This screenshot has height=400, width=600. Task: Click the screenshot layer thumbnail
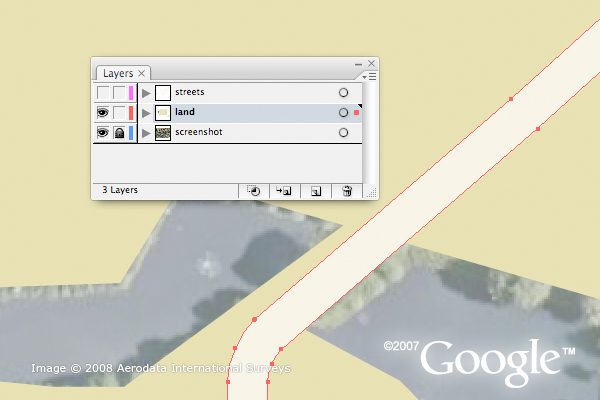coord(163,133)
